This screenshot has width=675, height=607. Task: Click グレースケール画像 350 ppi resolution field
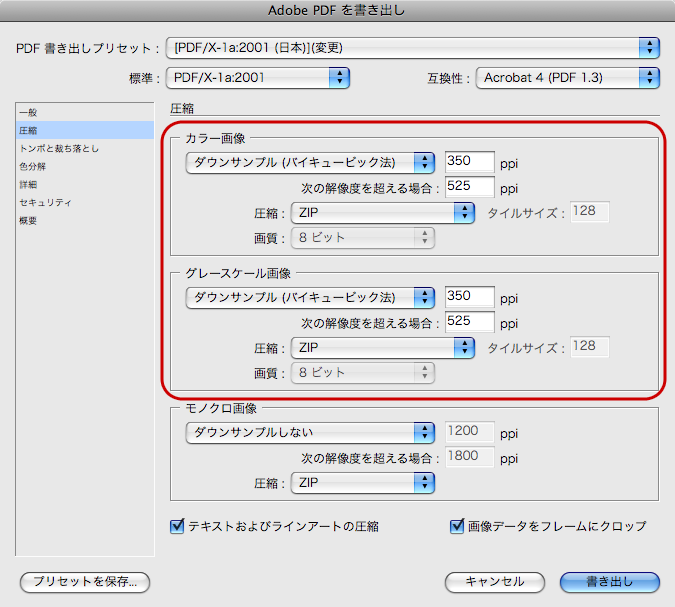(x=470, y=297)
